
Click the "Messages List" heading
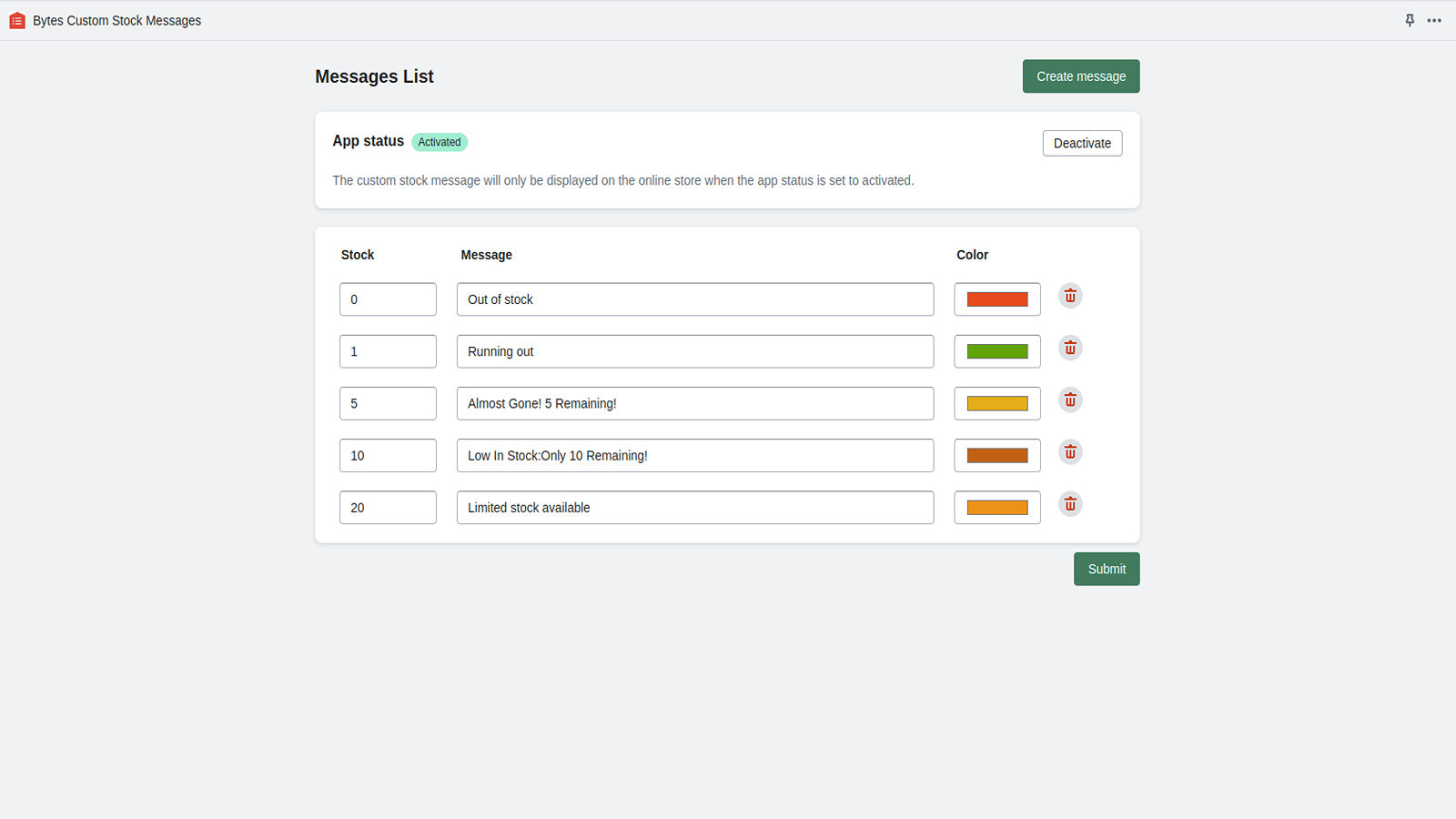374,76
